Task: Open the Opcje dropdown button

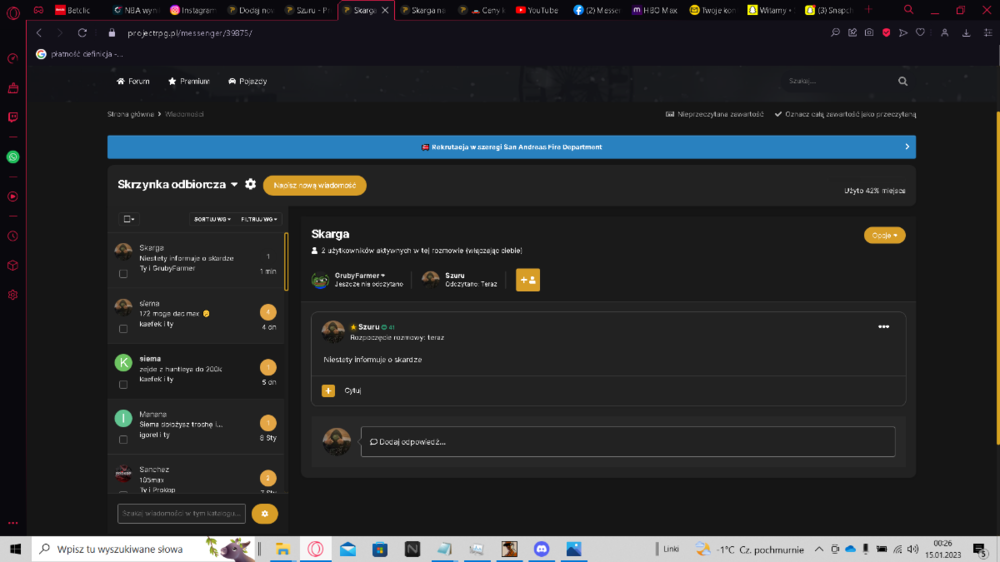Action: tap(885, 235)
